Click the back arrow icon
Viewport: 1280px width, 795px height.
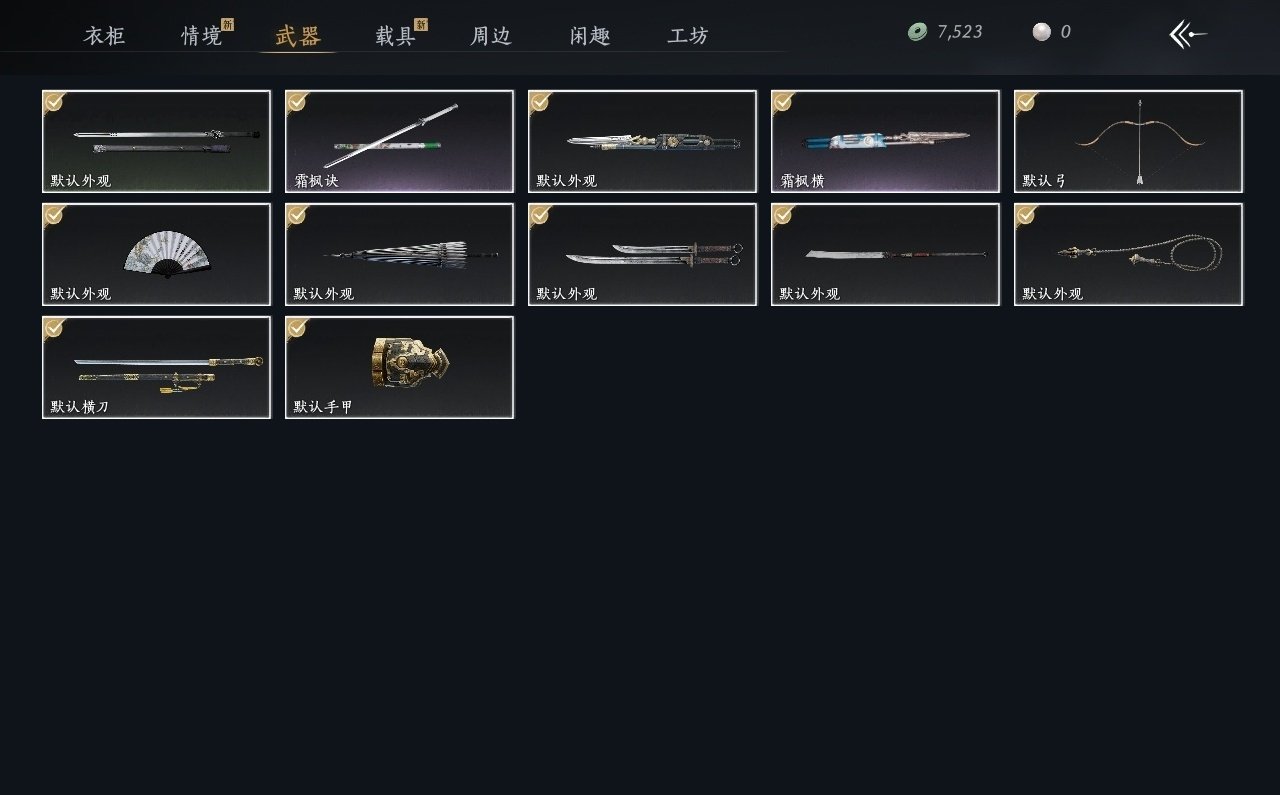tap(1188, 34)
